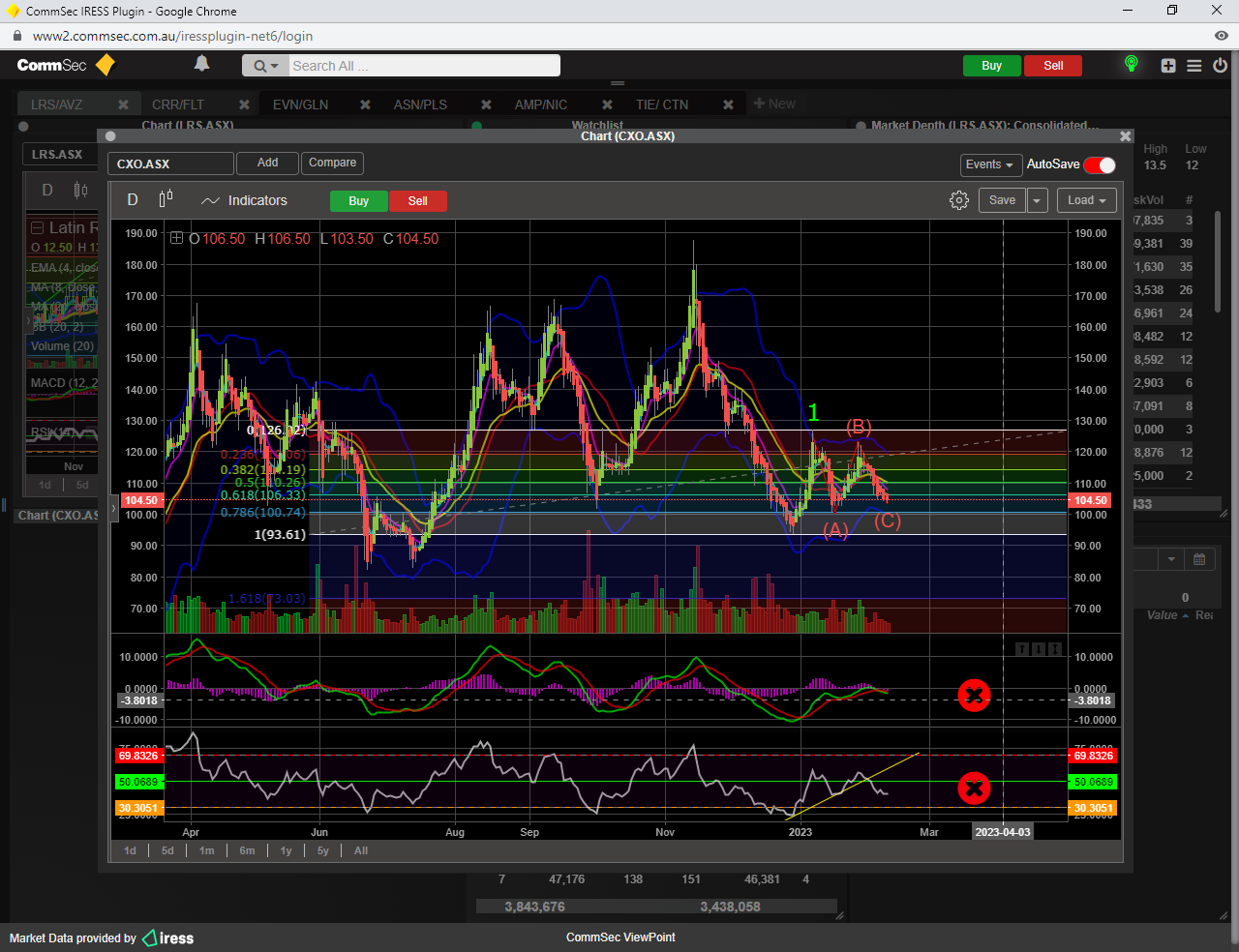The height and width of the screenshot is (952, 1239).
Task: Click the site lock icon in address bar
Action: 16,36
